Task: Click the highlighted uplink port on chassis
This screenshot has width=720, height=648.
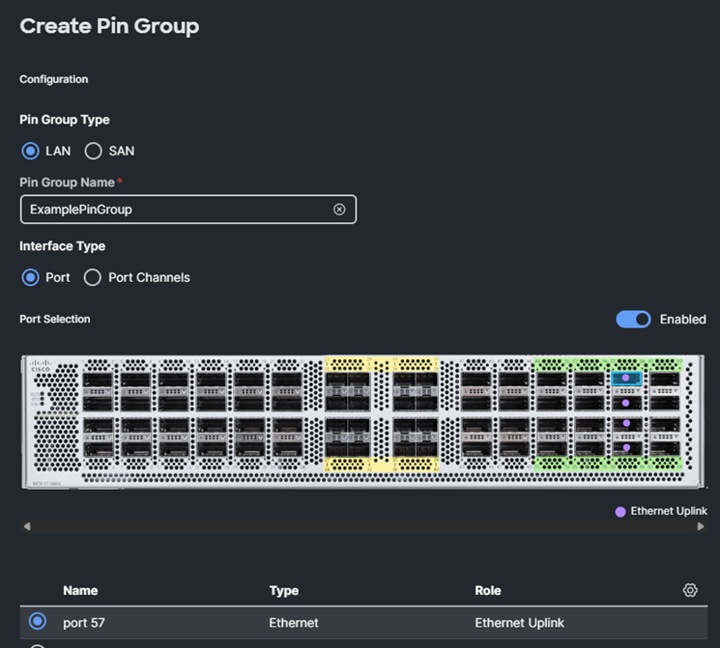Action: (x=626, y=379)
